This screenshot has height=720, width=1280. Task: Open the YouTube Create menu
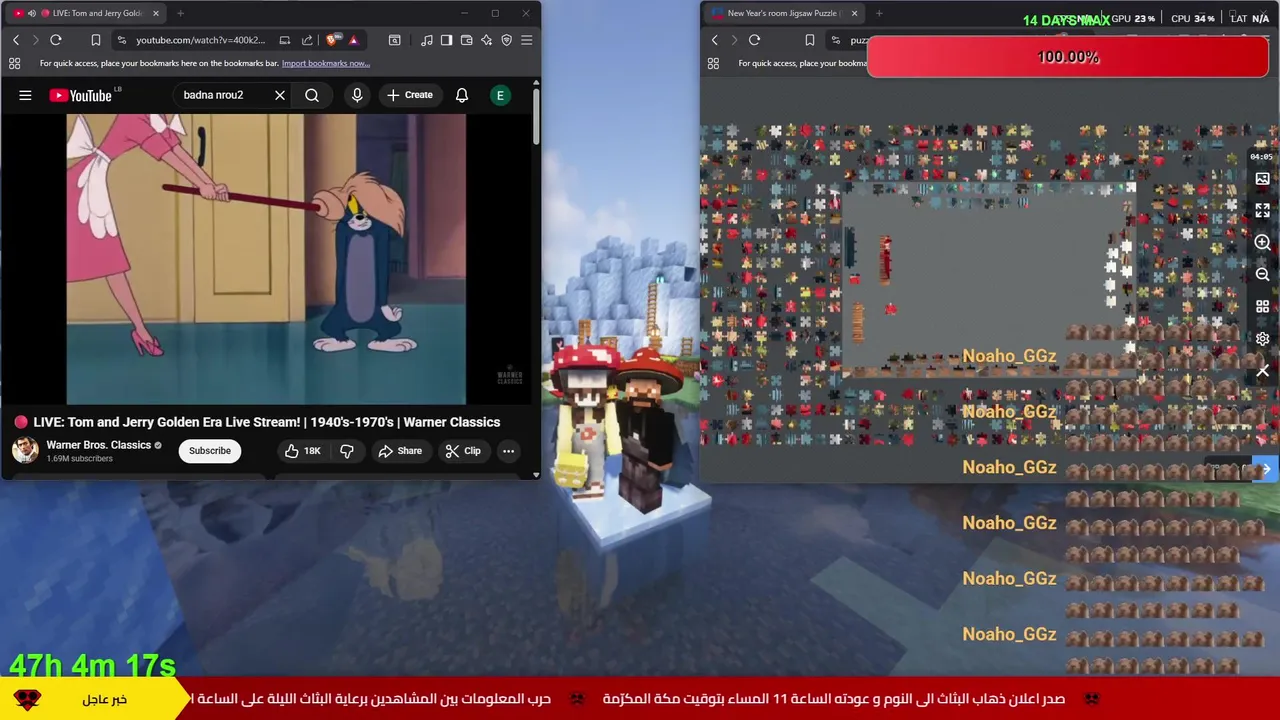pyautogui.click(x=410, y=95)
